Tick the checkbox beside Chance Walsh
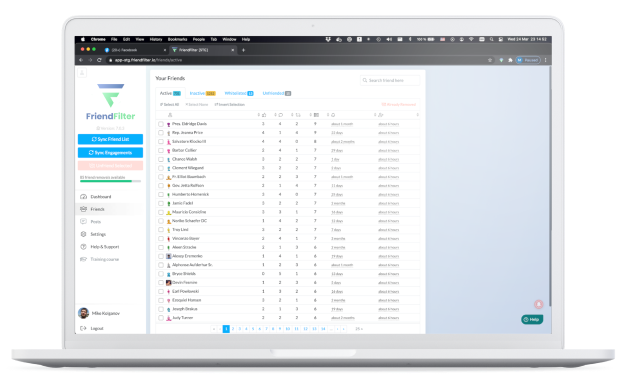The width and height of the screenshot is (618, 381). click(x=161, y=159)
